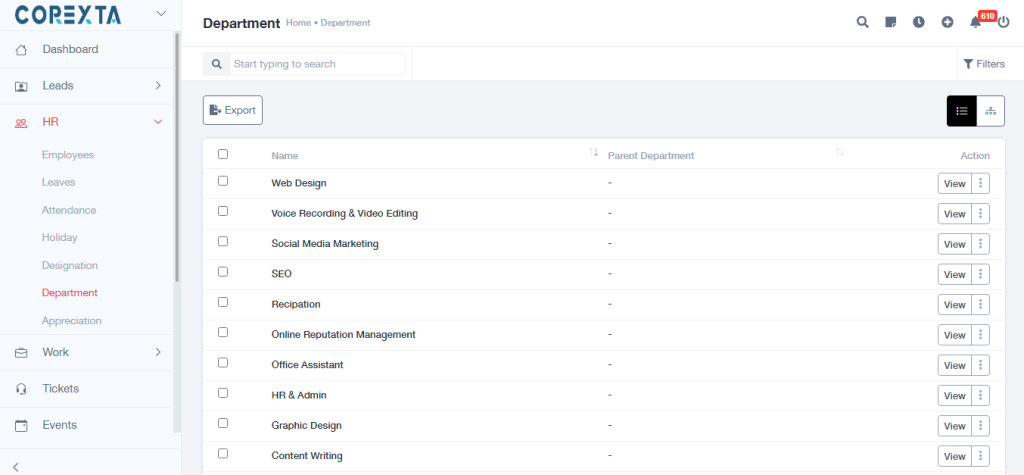Viewport: 1024px width, 475px height.
Task: Click the search magnifier icon in header
Action: [862, 22]
